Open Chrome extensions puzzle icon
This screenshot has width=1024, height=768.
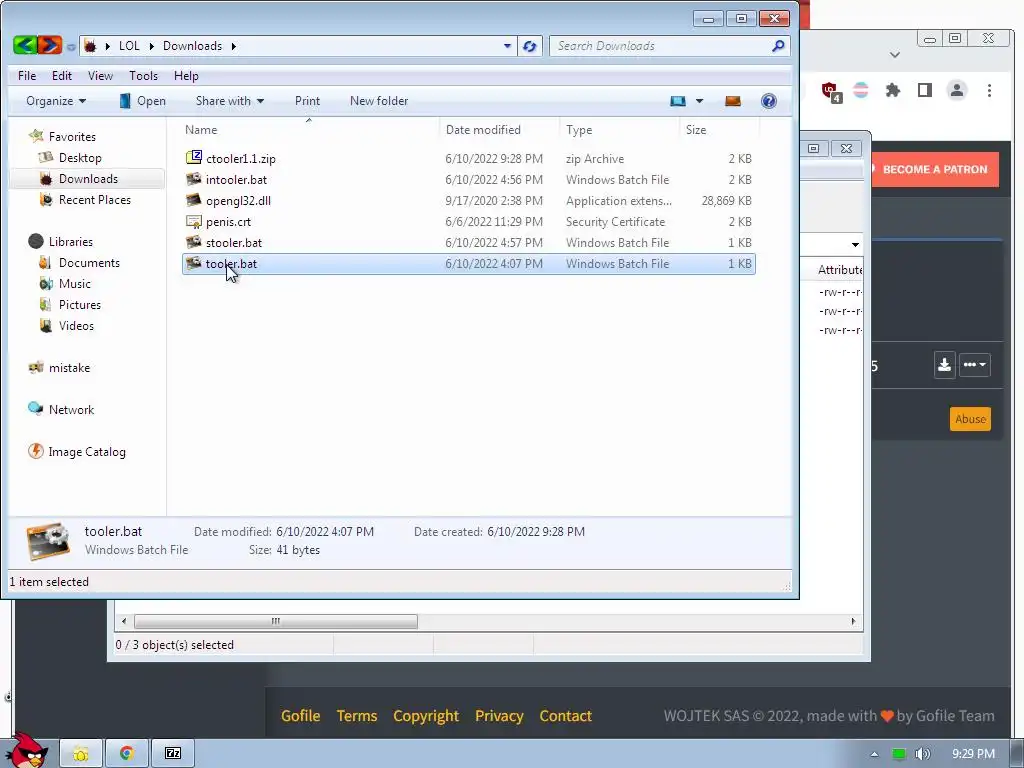click(x=893, y=90)
